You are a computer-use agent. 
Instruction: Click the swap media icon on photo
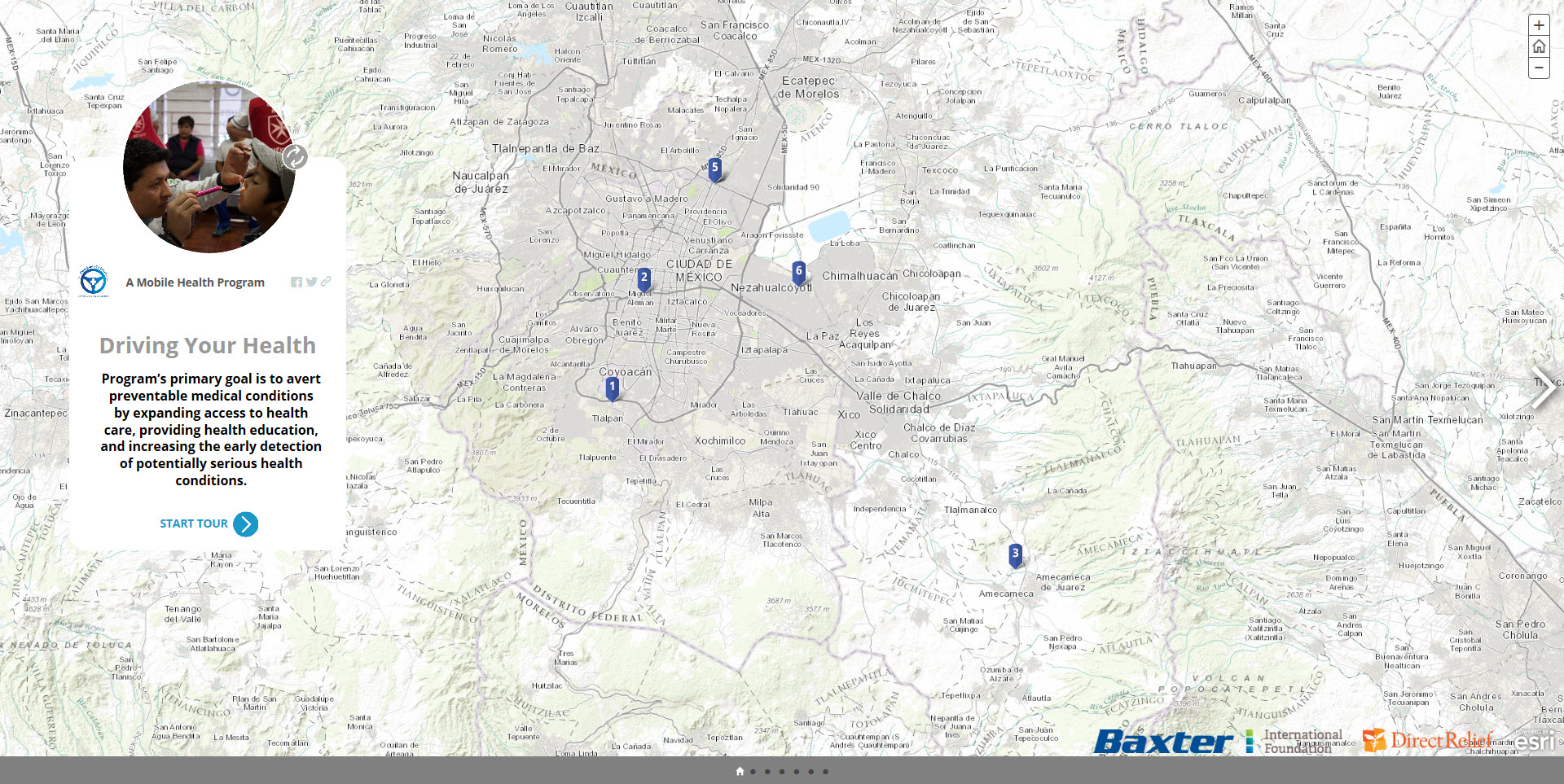click(294, 156)
